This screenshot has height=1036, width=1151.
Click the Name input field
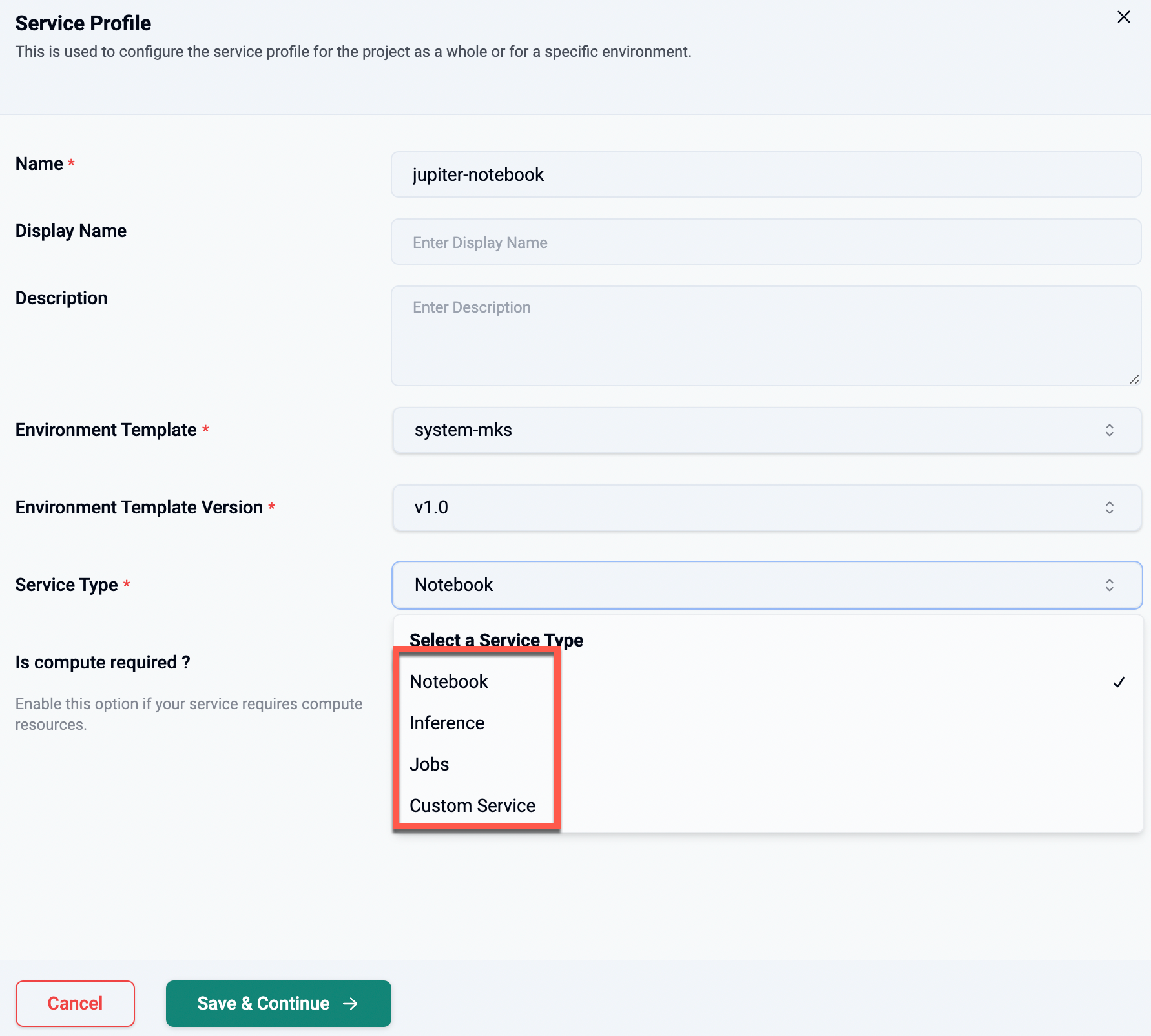click(766, 174)
